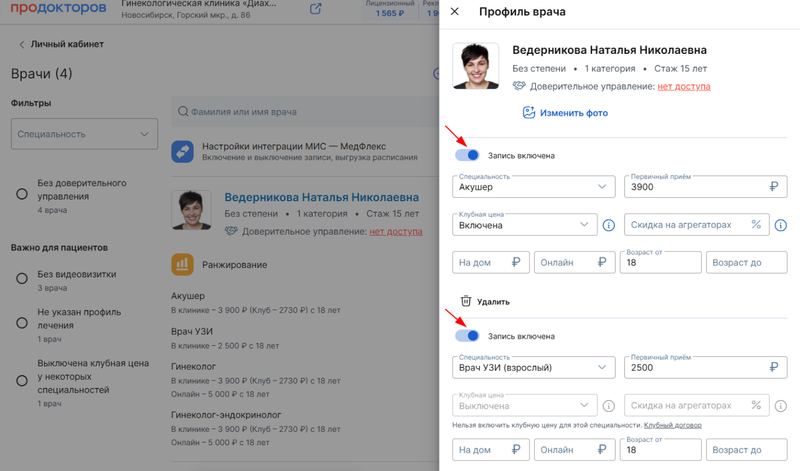Click Первичный приём field with 3900
This screenshot has height=471, width=800.
click(706, 187)
